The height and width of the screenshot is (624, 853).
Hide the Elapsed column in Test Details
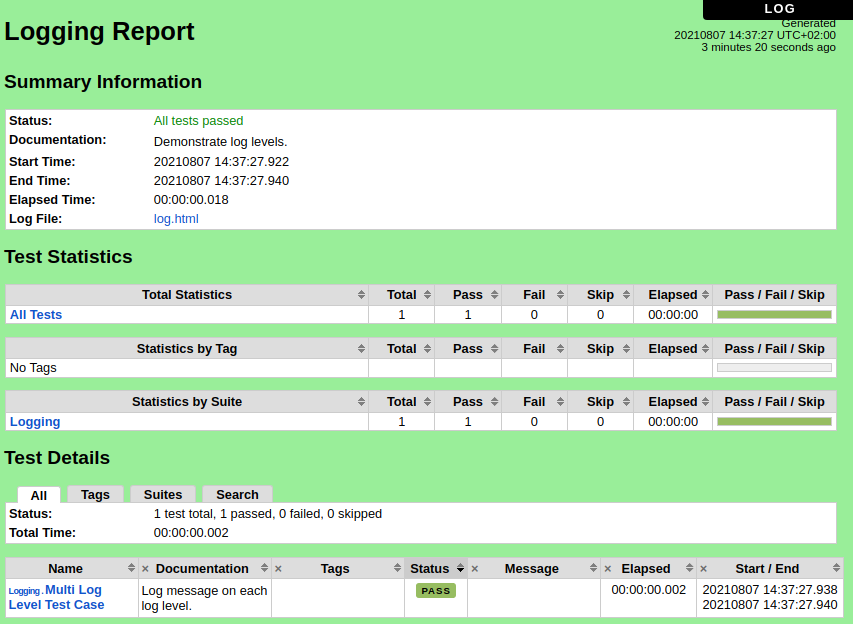coord(607,569)
